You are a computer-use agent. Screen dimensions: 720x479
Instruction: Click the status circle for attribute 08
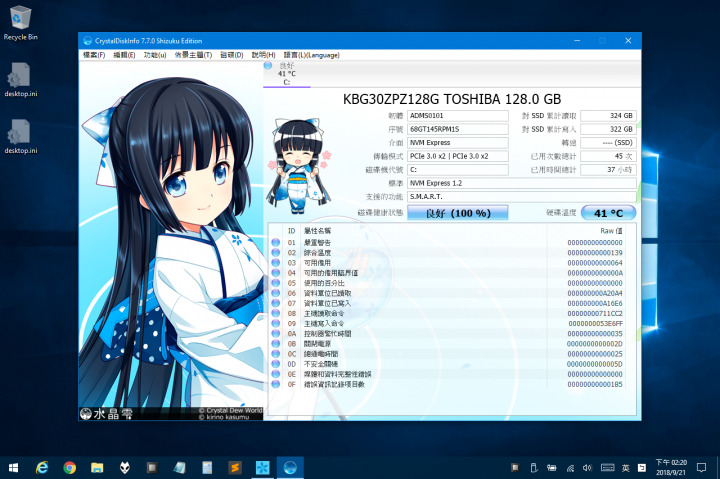tap(276, 313)
